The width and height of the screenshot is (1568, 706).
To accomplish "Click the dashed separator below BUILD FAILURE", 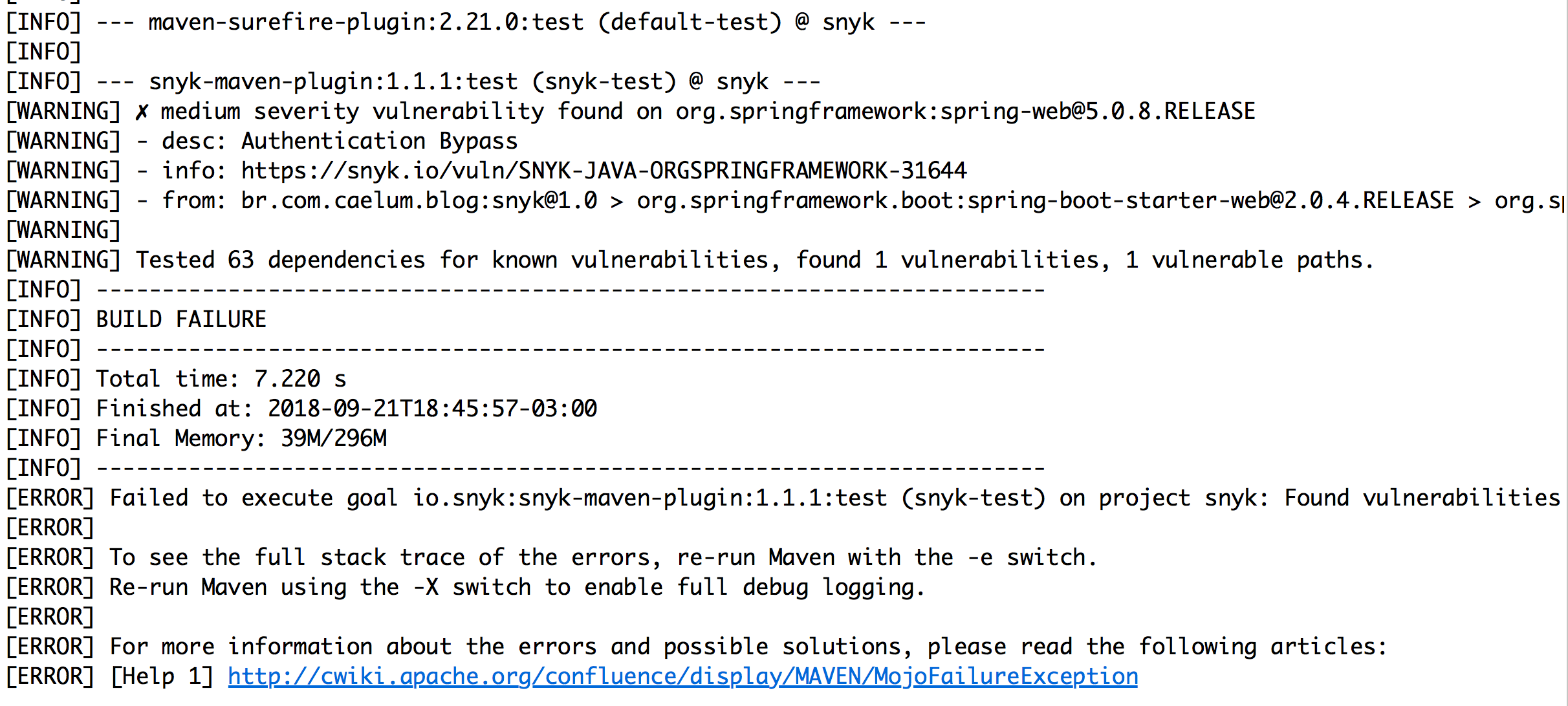I will [x=571, y=349].
